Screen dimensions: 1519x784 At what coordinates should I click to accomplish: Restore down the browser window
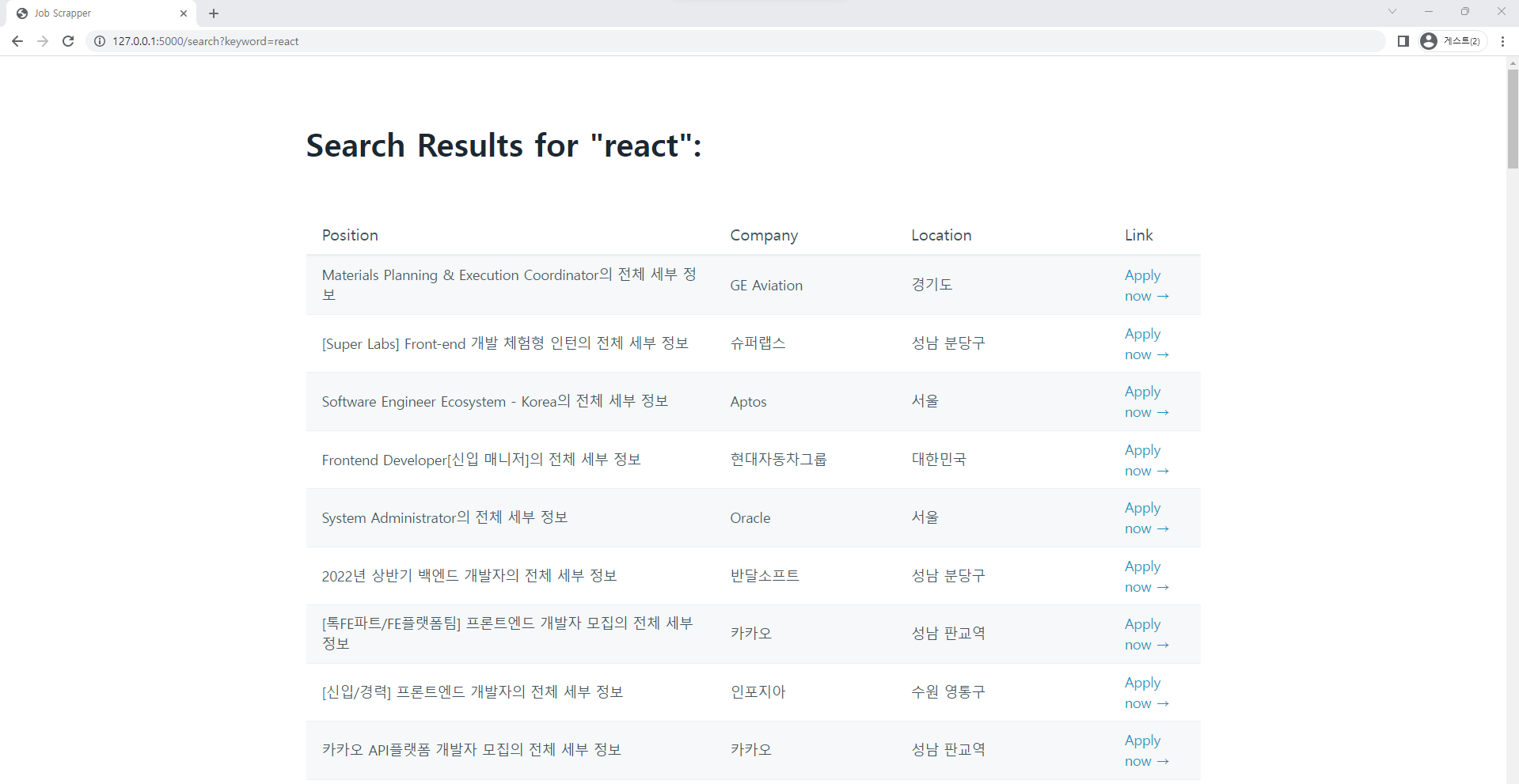coord(1465,11)
